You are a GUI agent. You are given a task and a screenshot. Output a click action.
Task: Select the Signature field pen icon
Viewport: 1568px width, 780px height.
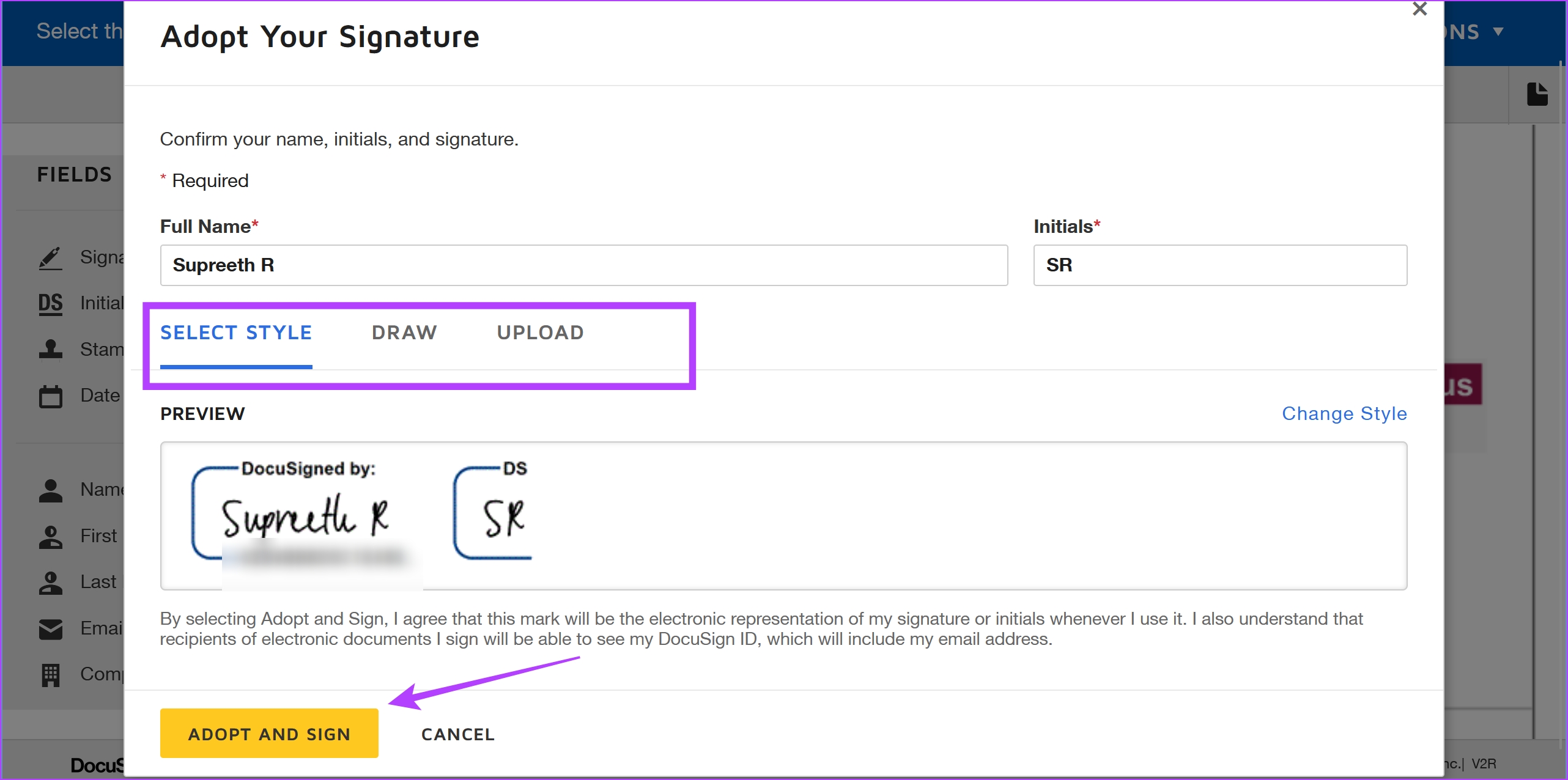(x=51, y=258)
